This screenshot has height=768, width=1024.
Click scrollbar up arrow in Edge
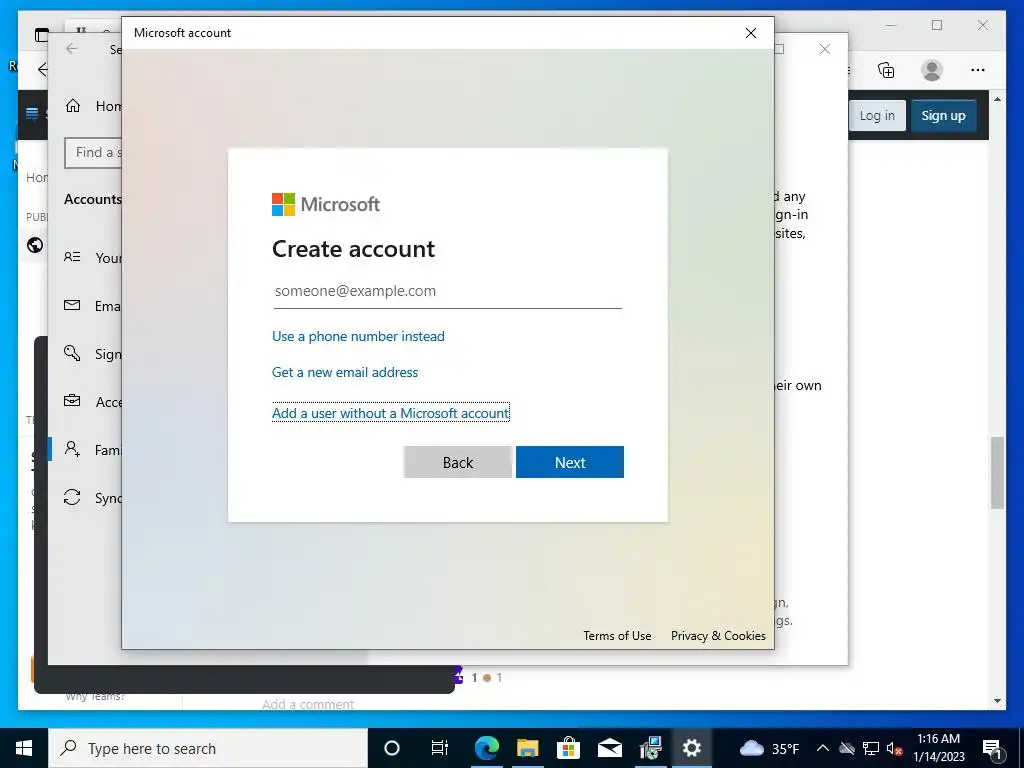[x=997, y=99]
